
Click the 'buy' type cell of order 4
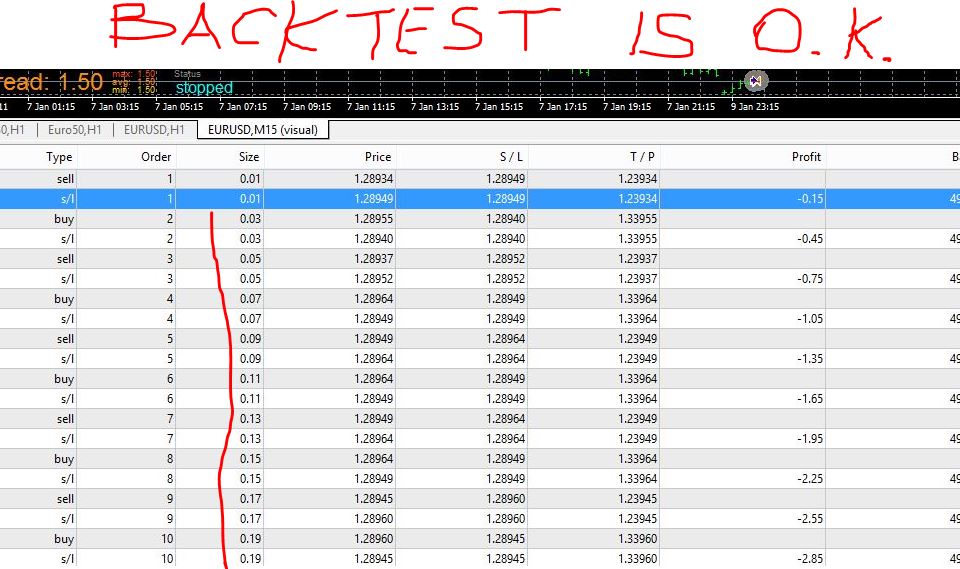pos(64,299)
